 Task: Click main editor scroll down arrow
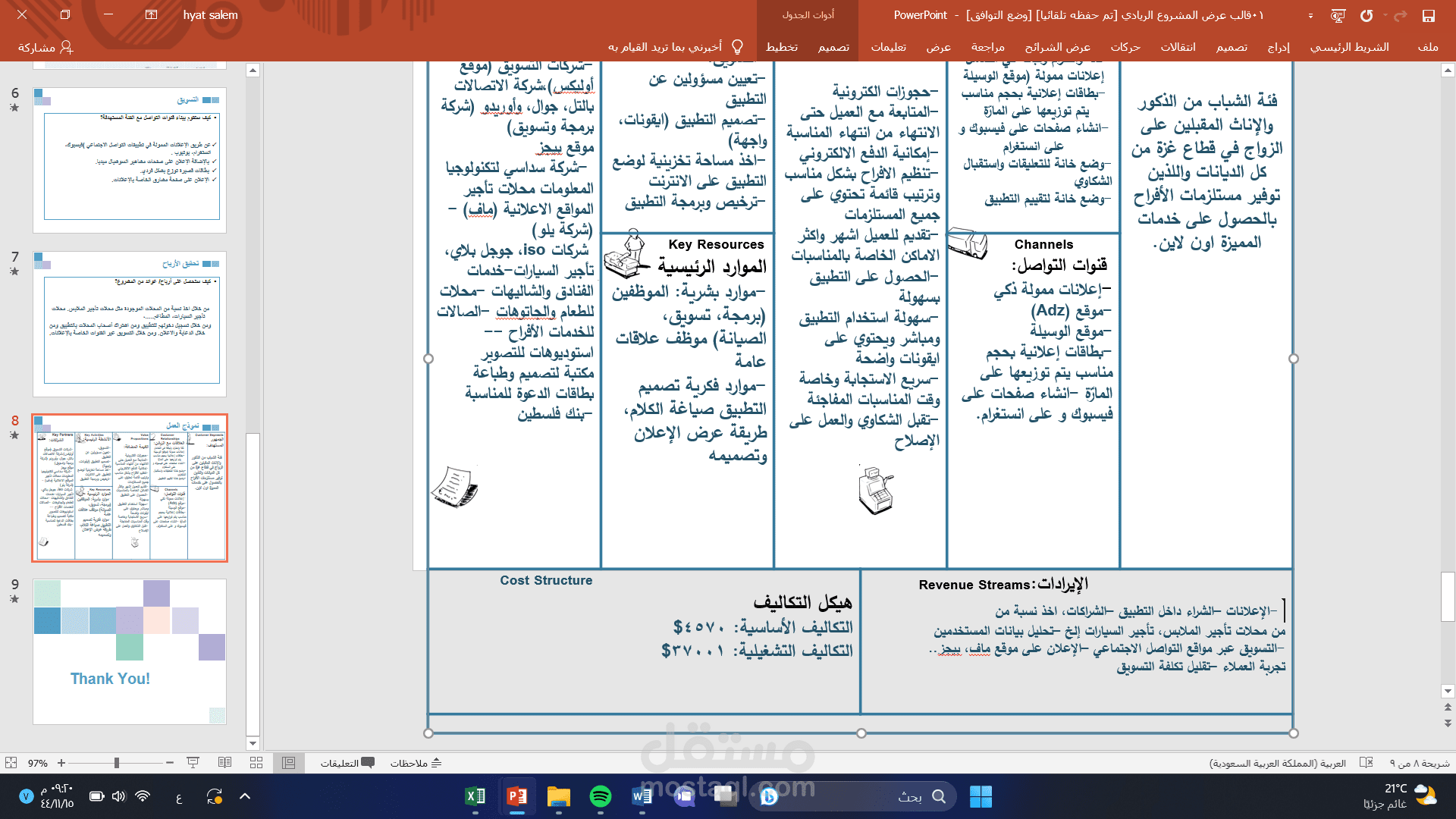click(x=1448, y=691)
